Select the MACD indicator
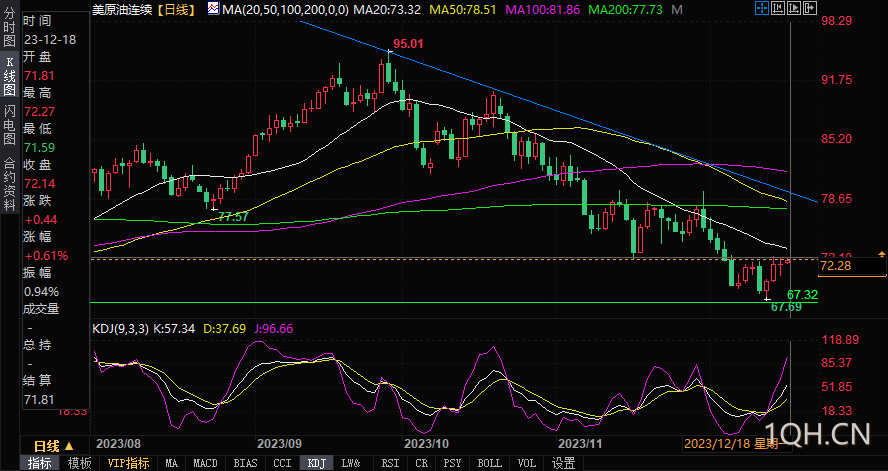This screenshot has height=471, width=888. click(205, 463)
